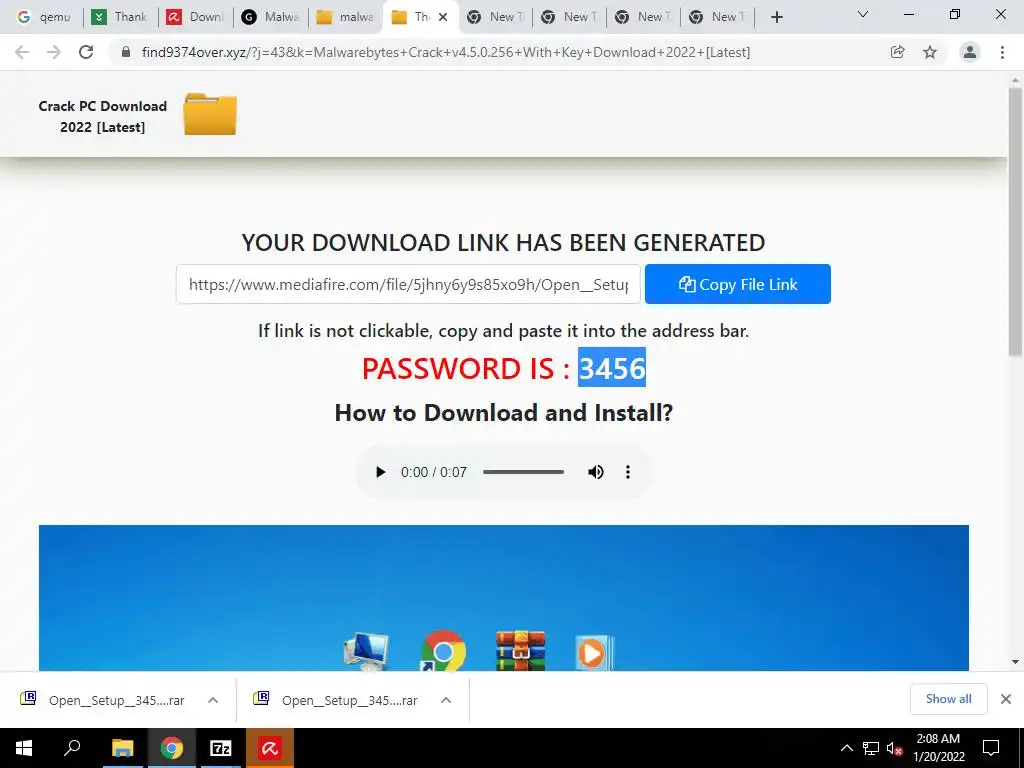This screenshot has width=1024, height=768.
Task: Open first Open__Setup__345 rar download
Action: click(x=103, y=700)
